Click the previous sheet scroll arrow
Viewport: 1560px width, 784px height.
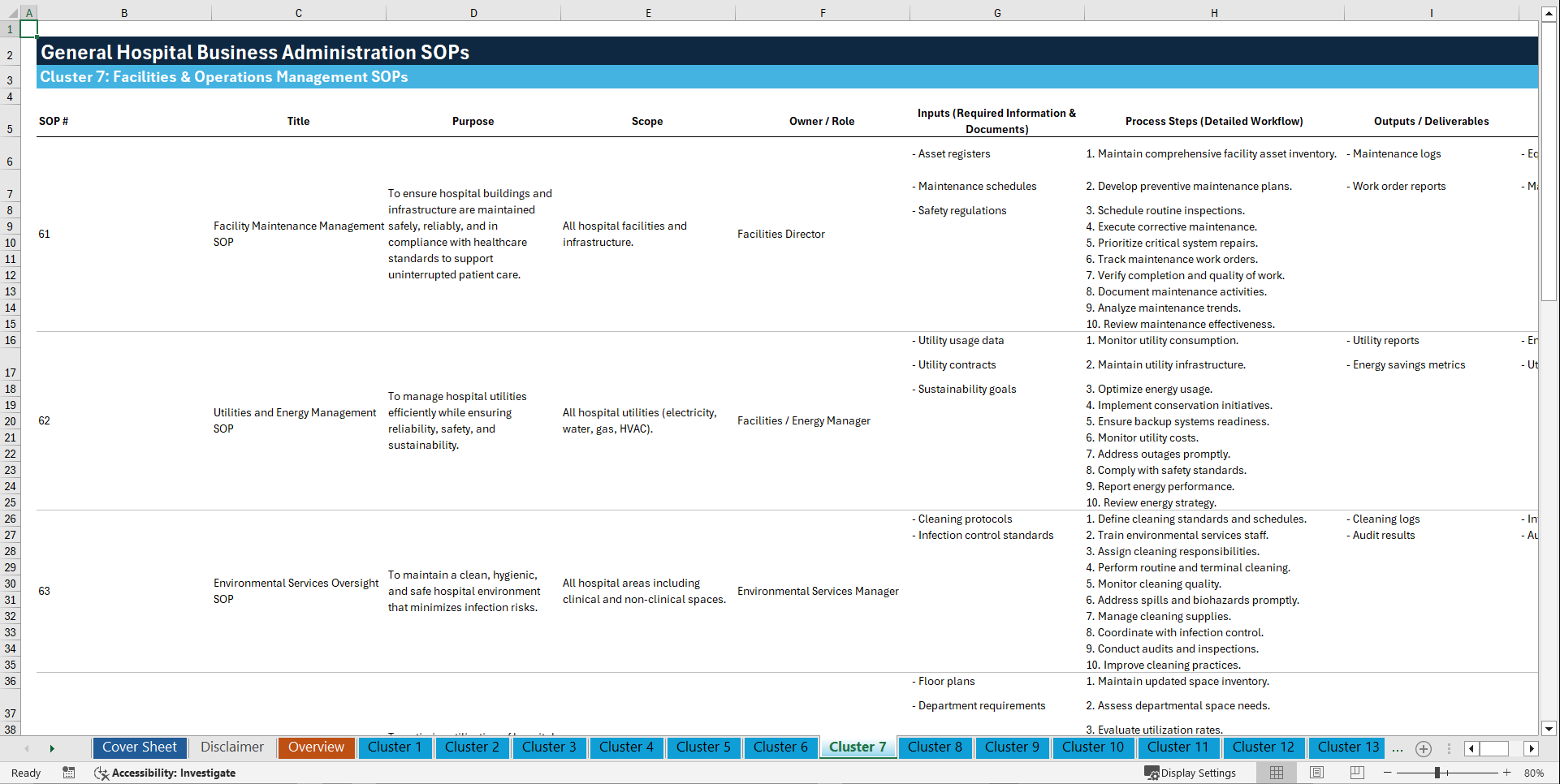(27, 748)
